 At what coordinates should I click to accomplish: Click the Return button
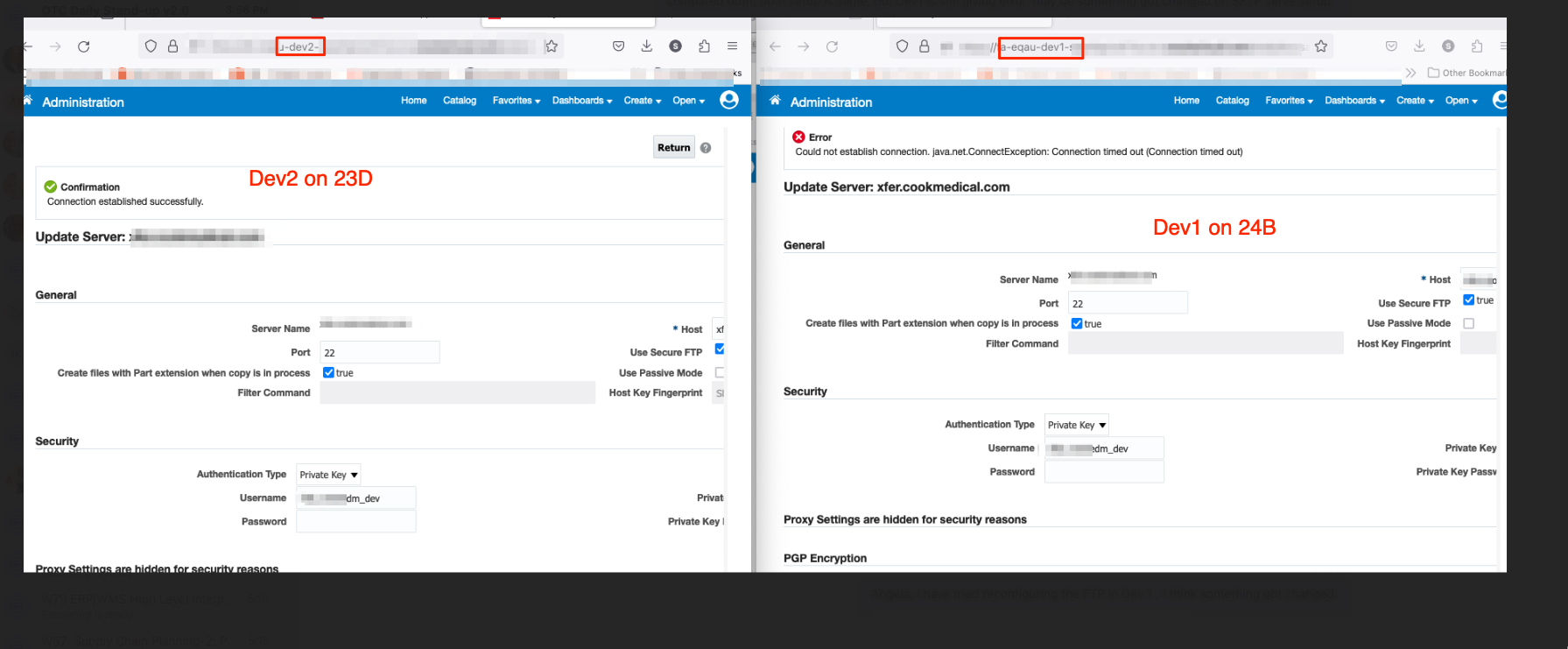coord(674,147)
